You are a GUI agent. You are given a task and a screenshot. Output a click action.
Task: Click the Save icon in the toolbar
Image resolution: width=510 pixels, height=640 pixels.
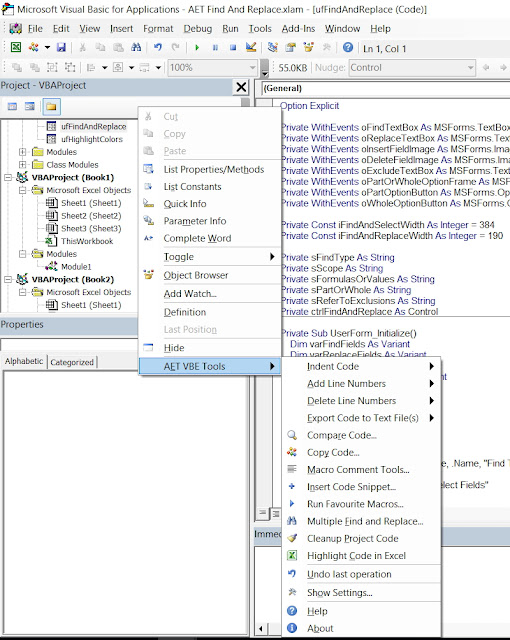click(x=61, y=48)
